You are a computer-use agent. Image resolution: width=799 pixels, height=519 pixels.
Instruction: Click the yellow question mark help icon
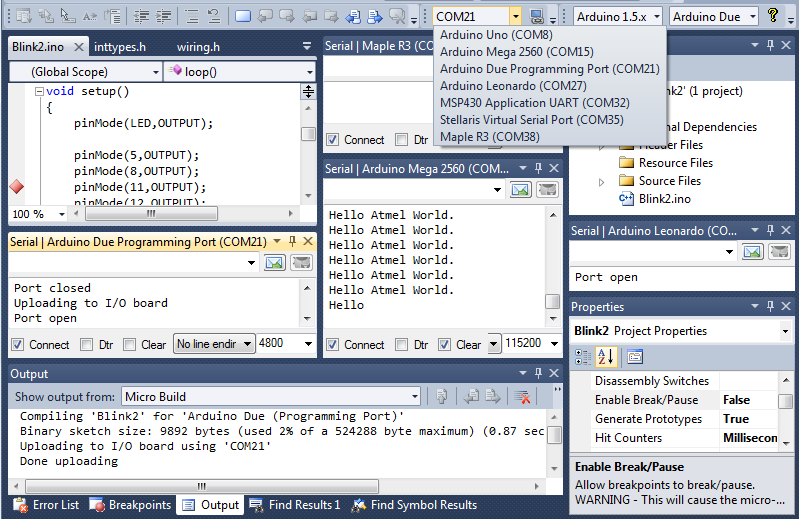point(773,16)
